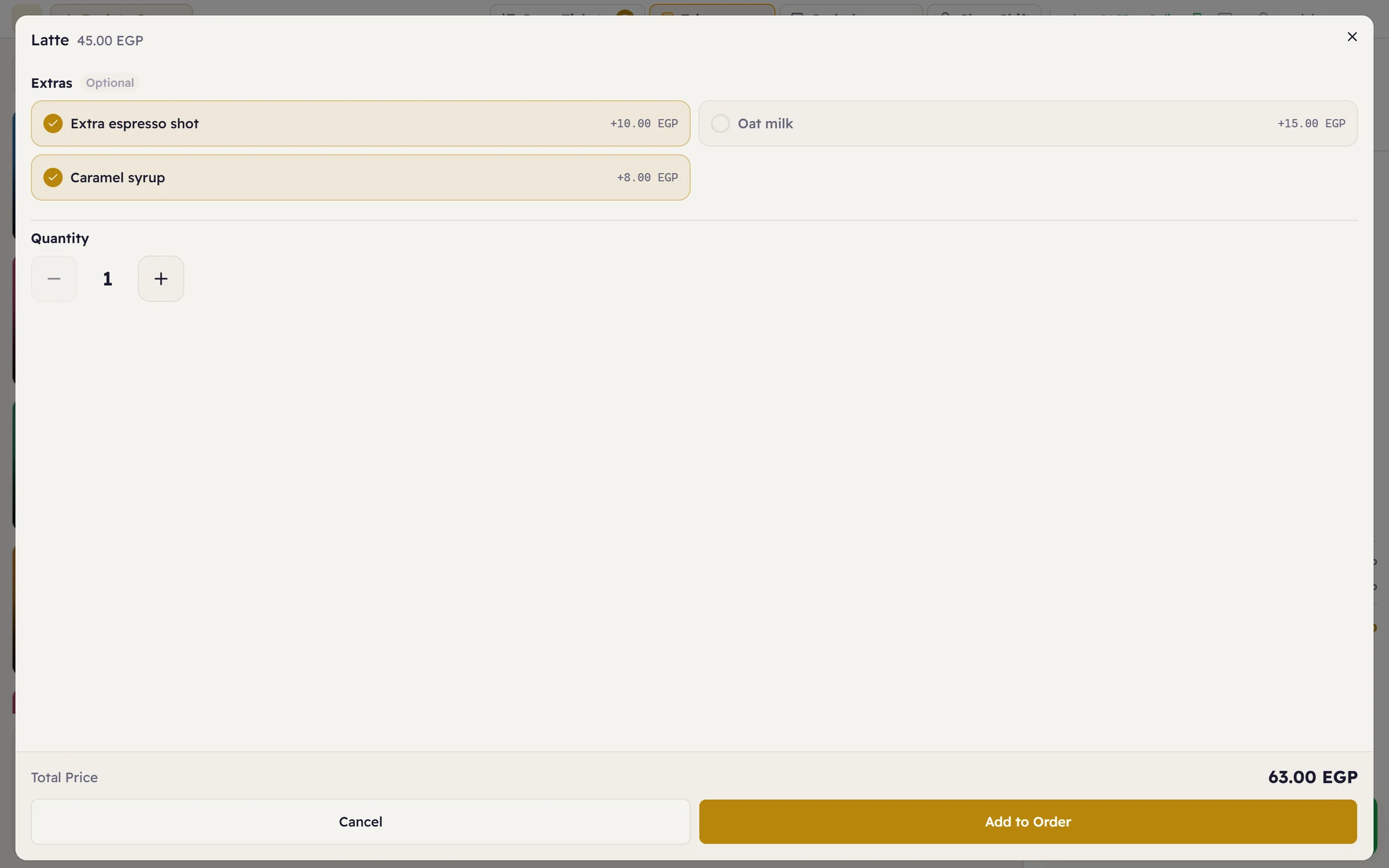Increase quantity with plus button
1389x868 pixels.
point(161,279)
